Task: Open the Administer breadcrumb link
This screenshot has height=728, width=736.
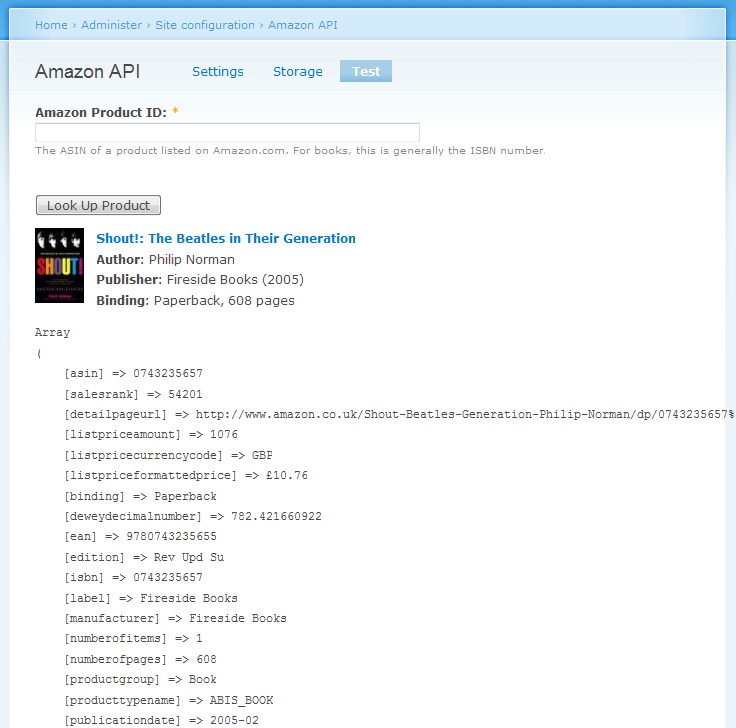Action: [111, 25]
